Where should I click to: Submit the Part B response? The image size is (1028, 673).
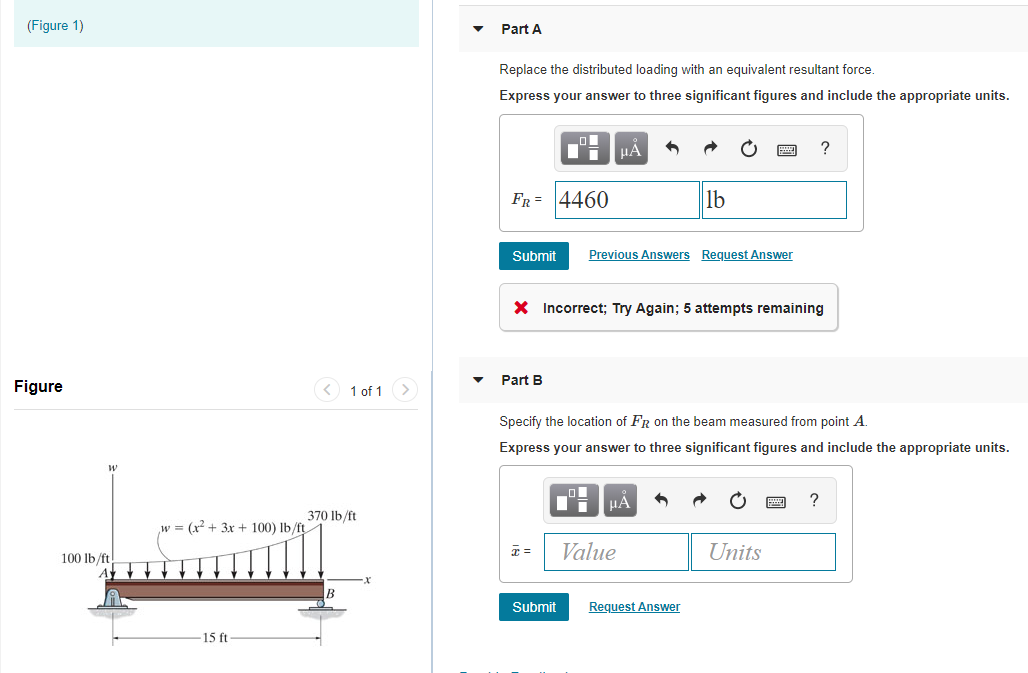(x=533, y=606)
